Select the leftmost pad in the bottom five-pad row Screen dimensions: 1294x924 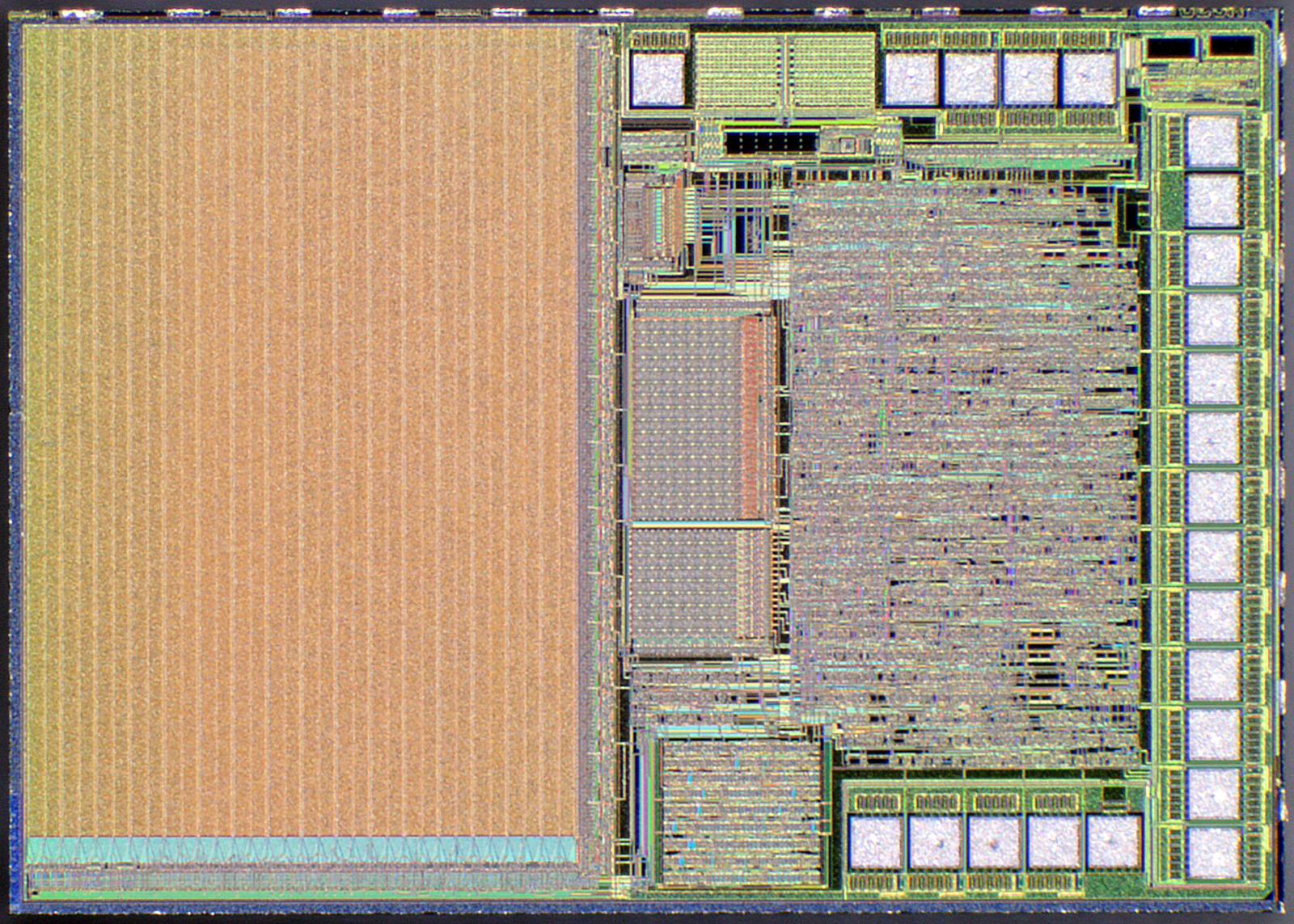point(876,842)
